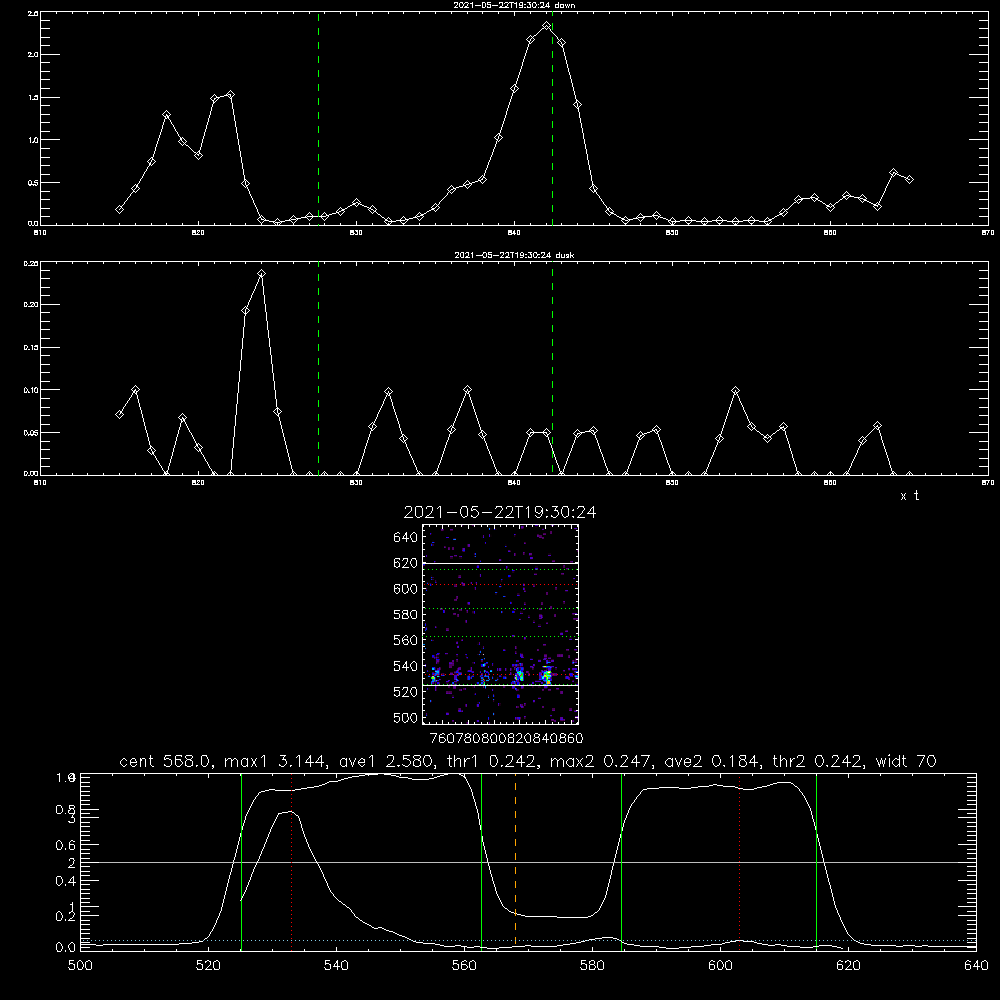Click the '0.10' y-axis label of the dusk plot
The width and height of the screenshot is (1000, 1000).
[31, 390]
